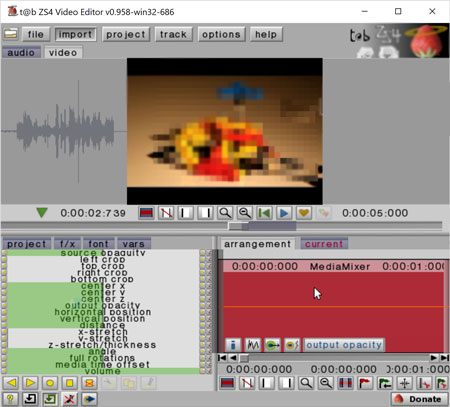Switch to the current tab

(x=324, y=244)
